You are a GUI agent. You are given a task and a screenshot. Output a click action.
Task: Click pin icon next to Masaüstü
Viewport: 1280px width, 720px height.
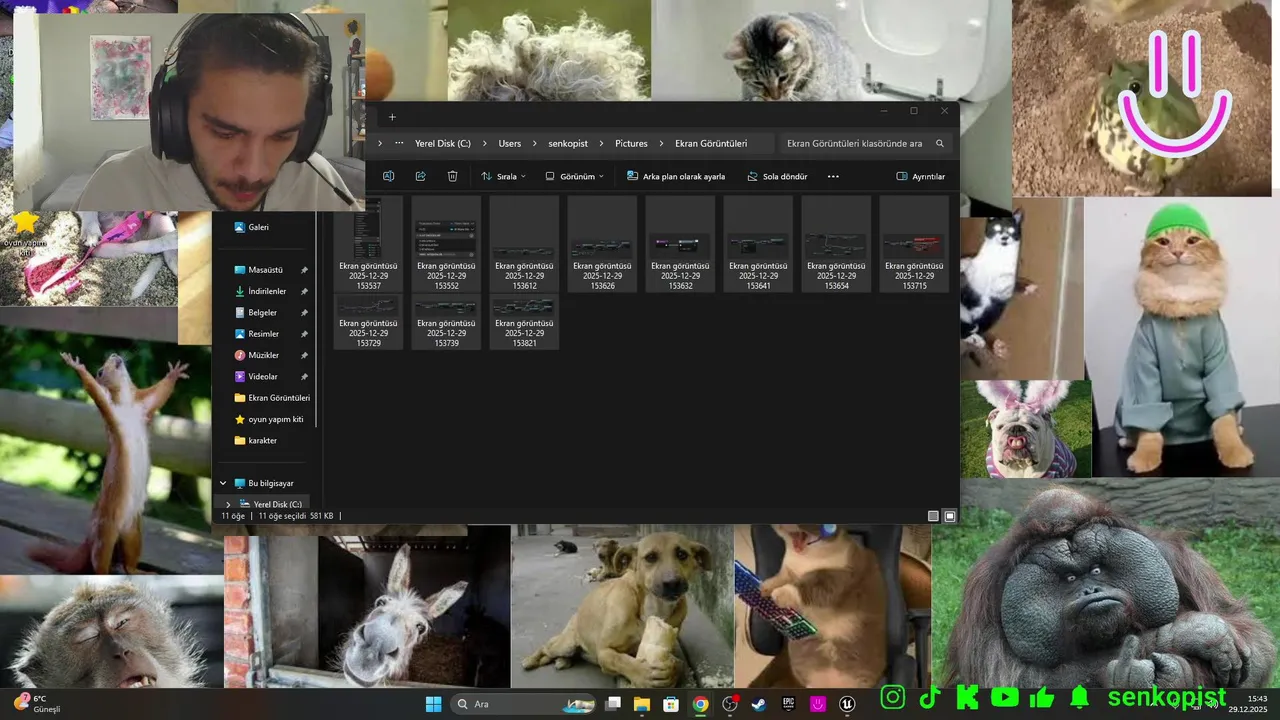(304, 270)
